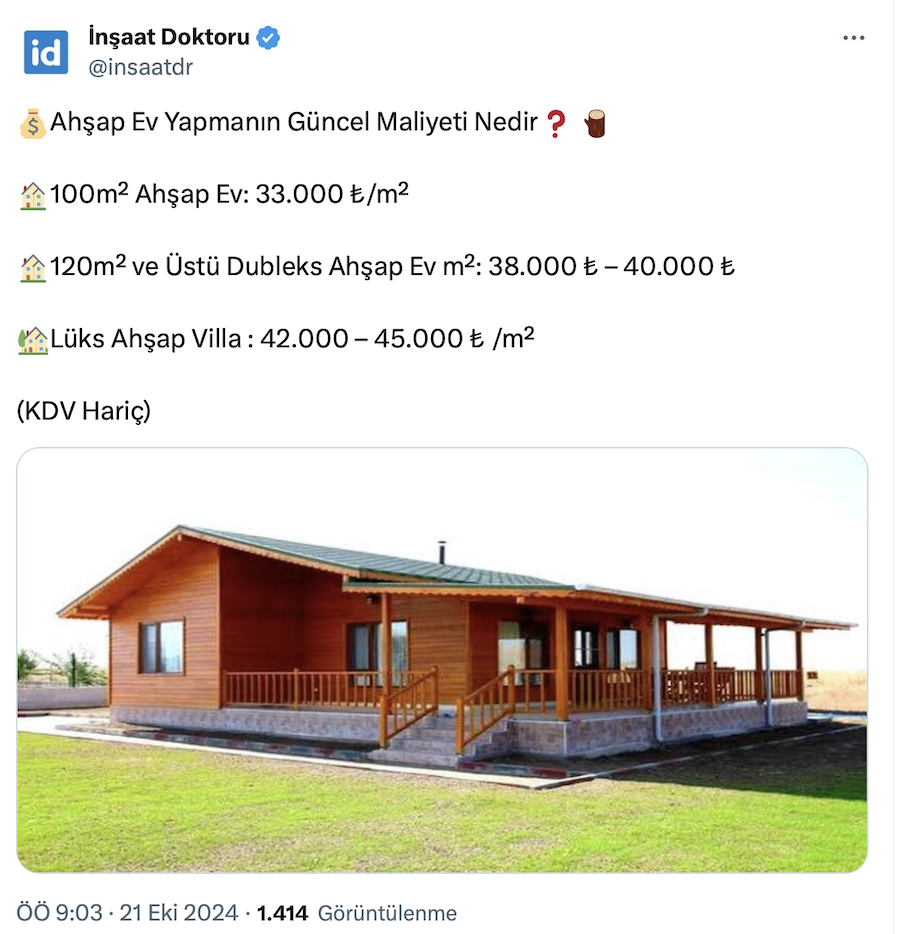Click the 38.000 ₺ – 40.000 ₺ price text
Screen dimensions: 908x934
point(611,268)
